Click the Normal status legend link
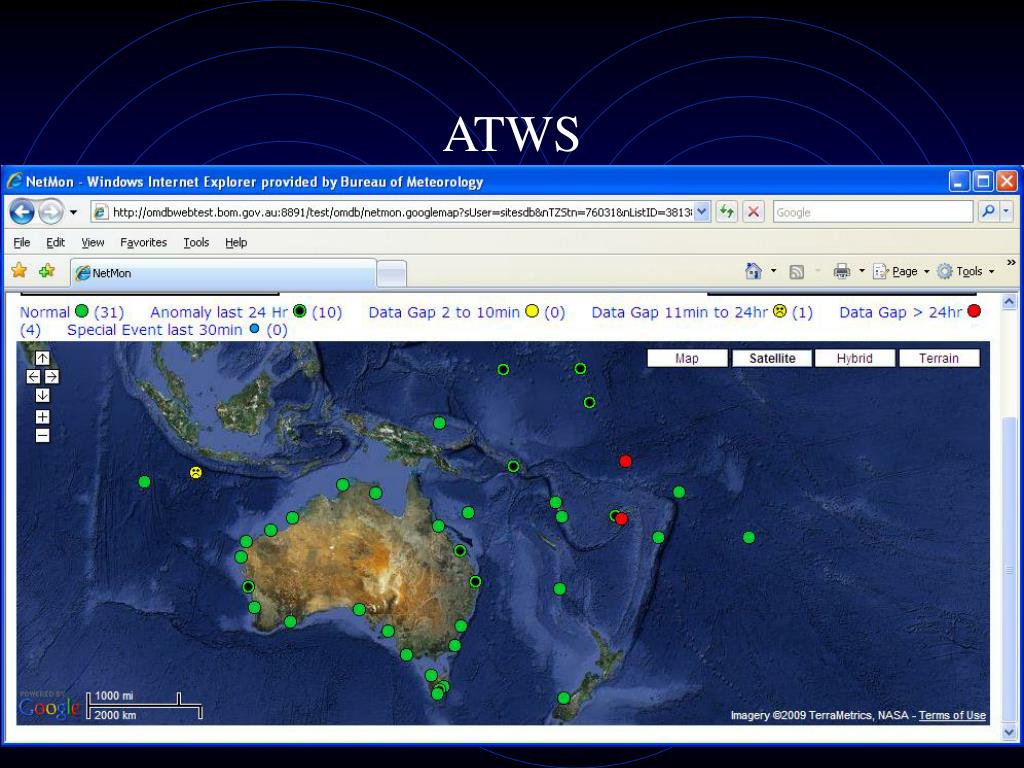The image size is (1024, 768). pyautogui.click(x=44, y=312)
